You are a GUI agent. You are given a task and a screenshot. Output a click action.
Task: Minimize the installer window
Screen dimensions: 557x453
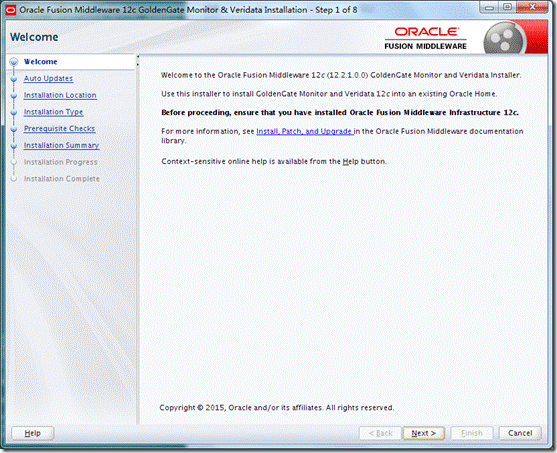(x=490, y=7)
